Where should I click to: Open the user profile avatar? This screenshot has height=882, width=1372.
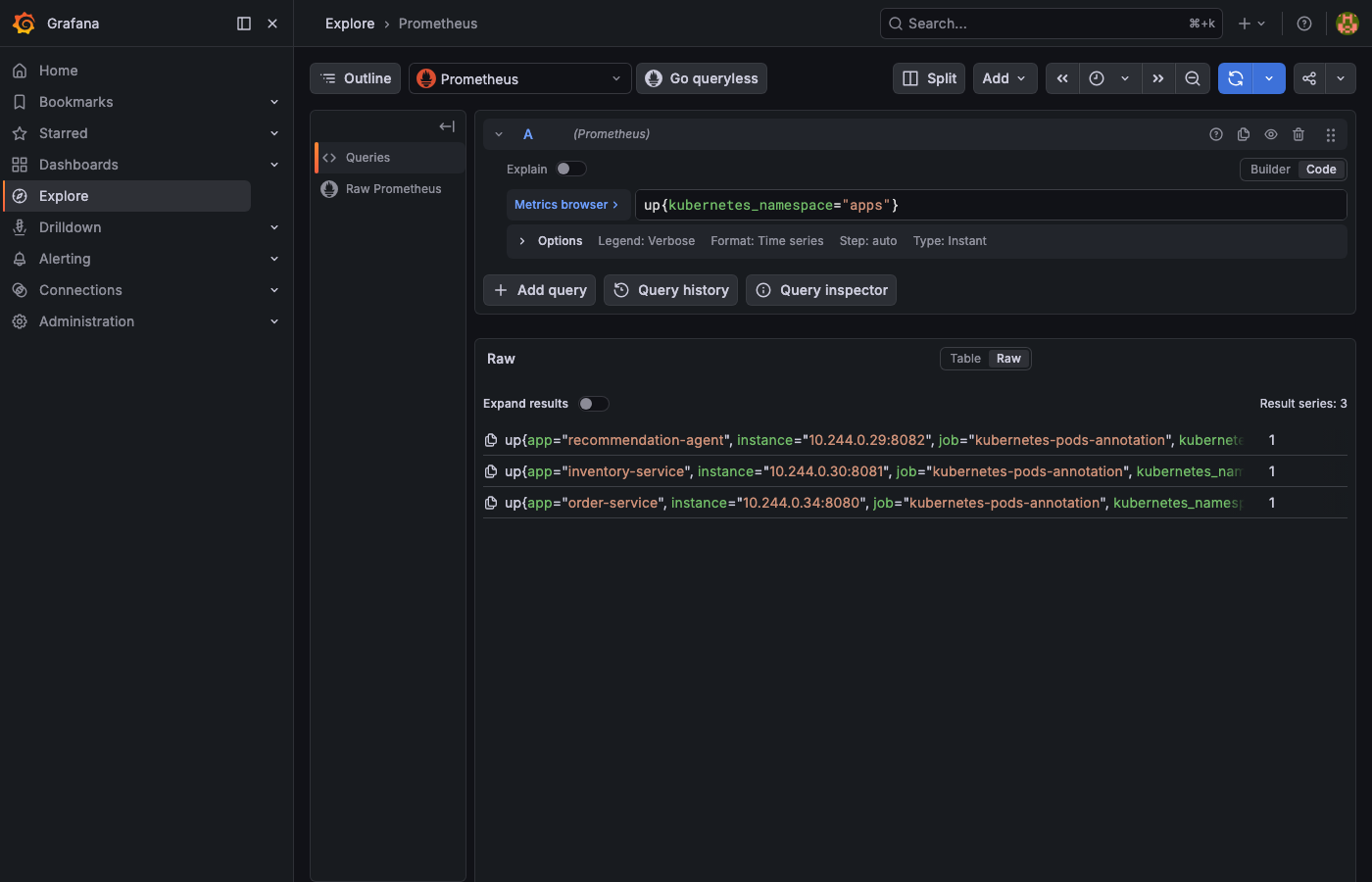pos(1347,24)
